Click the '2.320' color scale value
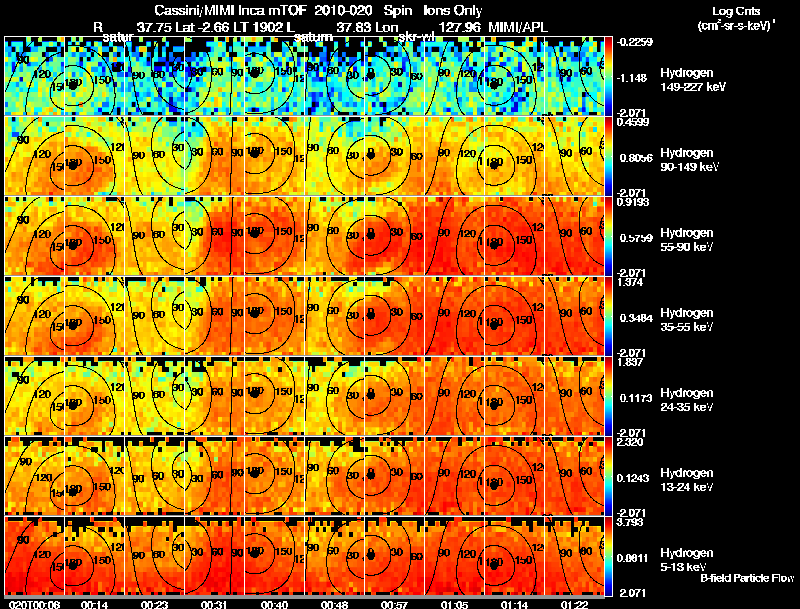The width and height of the screenshot is (800, 609). (x=630, y=442)
